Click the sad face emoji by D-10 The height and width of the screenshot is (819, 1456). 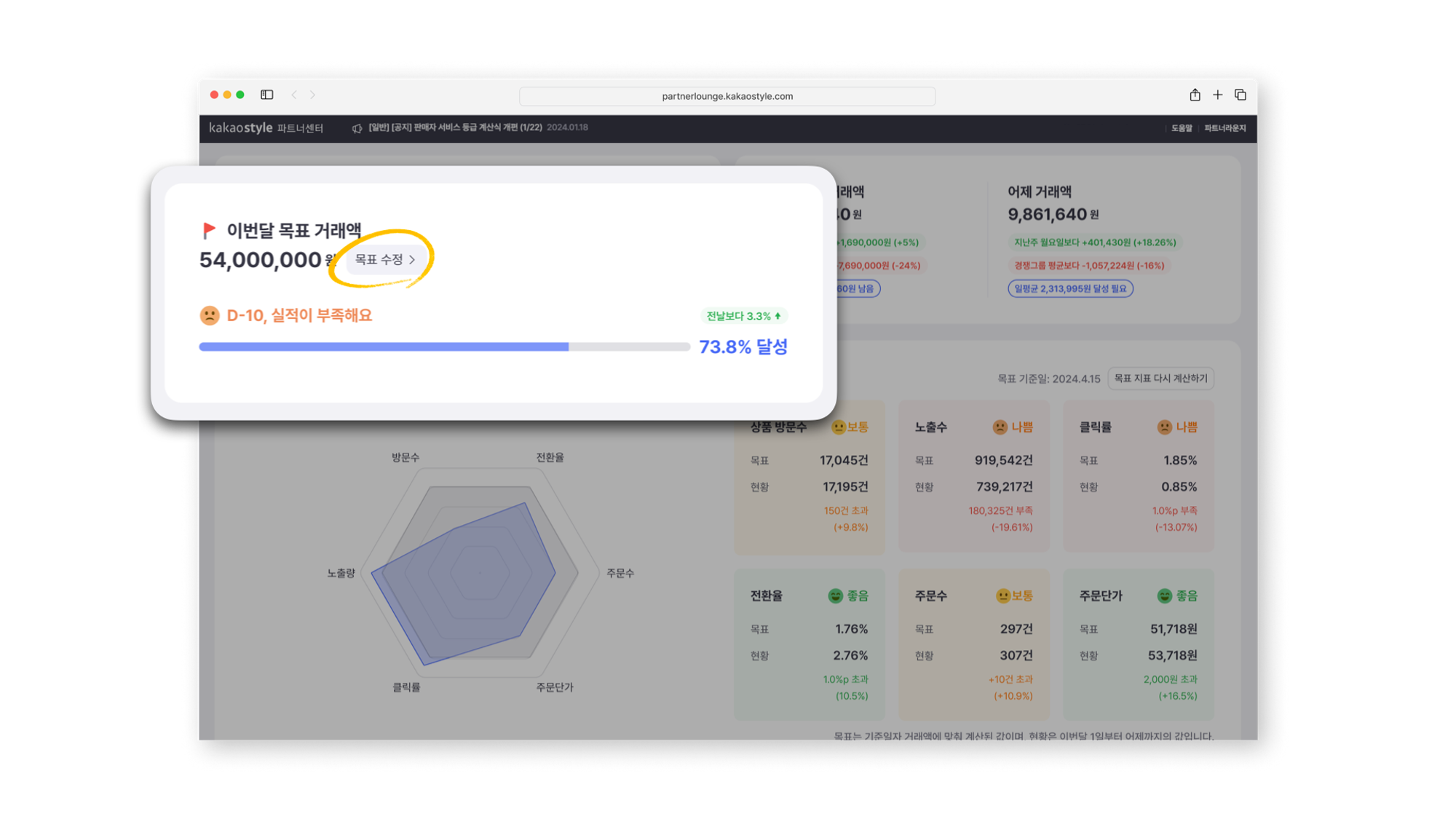click(x=210, y=315)
